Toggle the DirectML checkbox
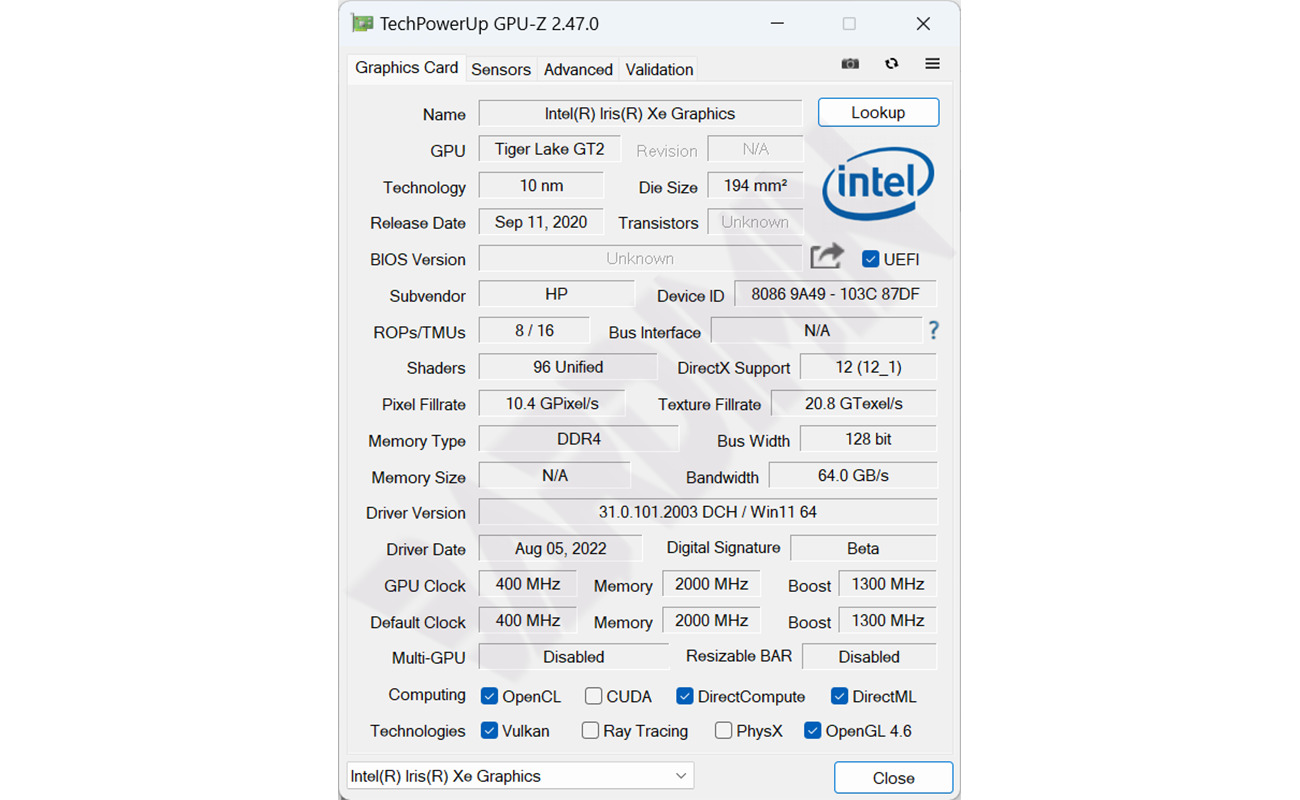Viewport: 1300px width, 800px height. click(840, 696)
